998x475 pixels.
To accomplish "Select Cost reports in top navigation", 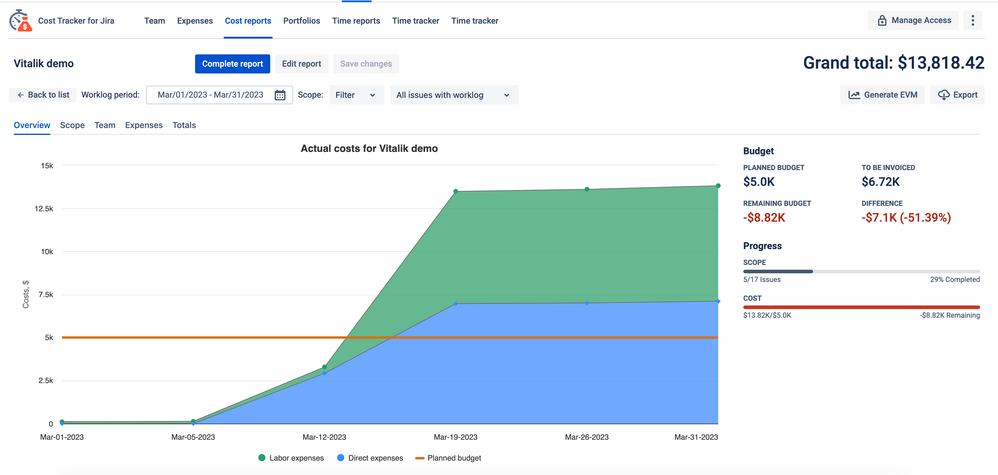I will coord(248,20).
